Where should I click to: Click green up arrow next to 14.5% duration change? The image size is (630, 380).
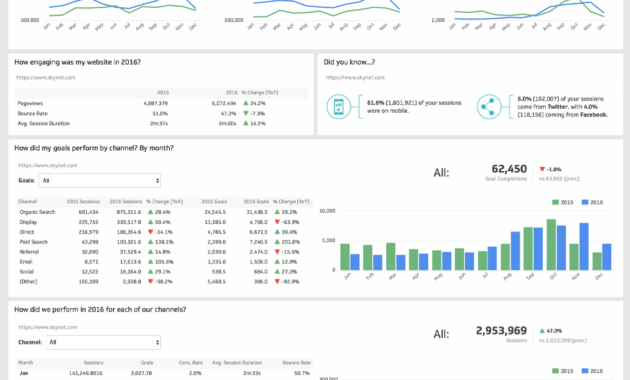point(245,123)
